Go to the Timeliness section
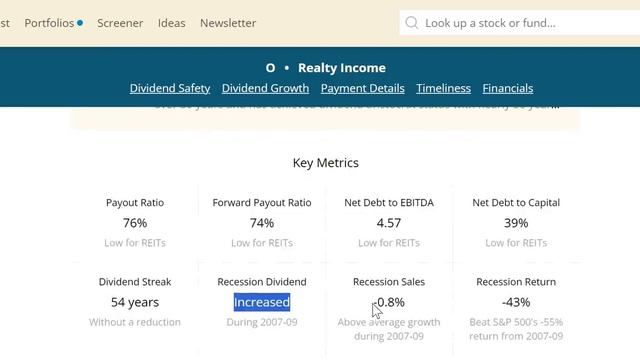The image size is (640, 360). point(443,88)
